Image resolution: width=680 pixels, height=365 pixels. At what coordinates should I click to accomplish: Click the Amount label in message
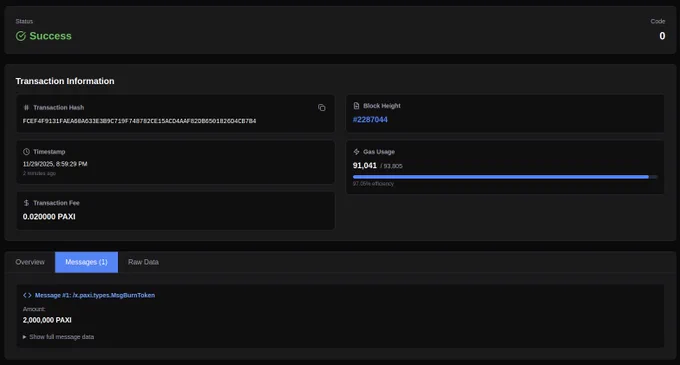tap(34, 309)
